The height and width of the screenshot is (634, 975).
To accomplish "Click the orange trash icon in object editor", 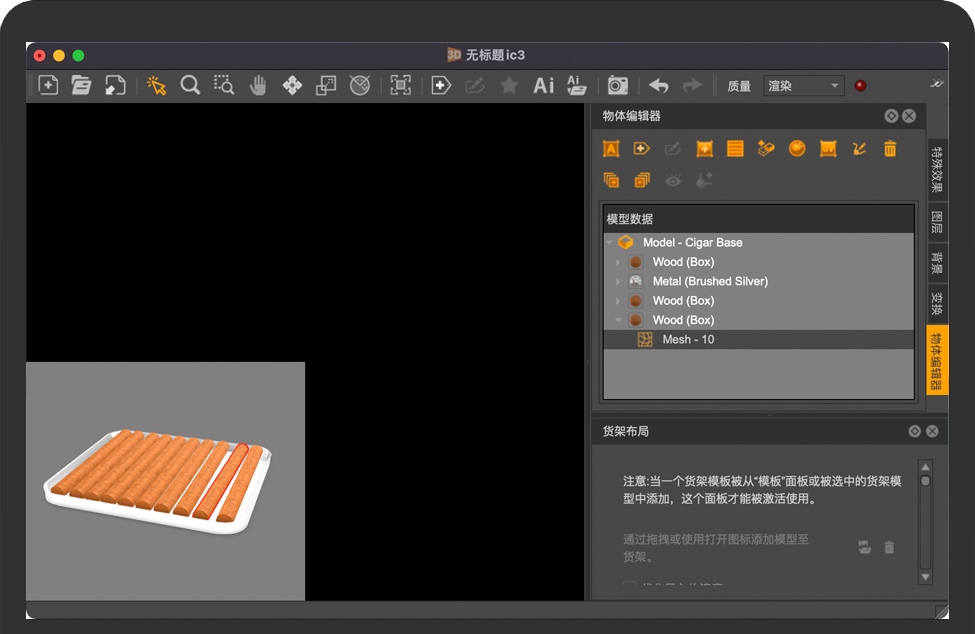I will (890, 149).
